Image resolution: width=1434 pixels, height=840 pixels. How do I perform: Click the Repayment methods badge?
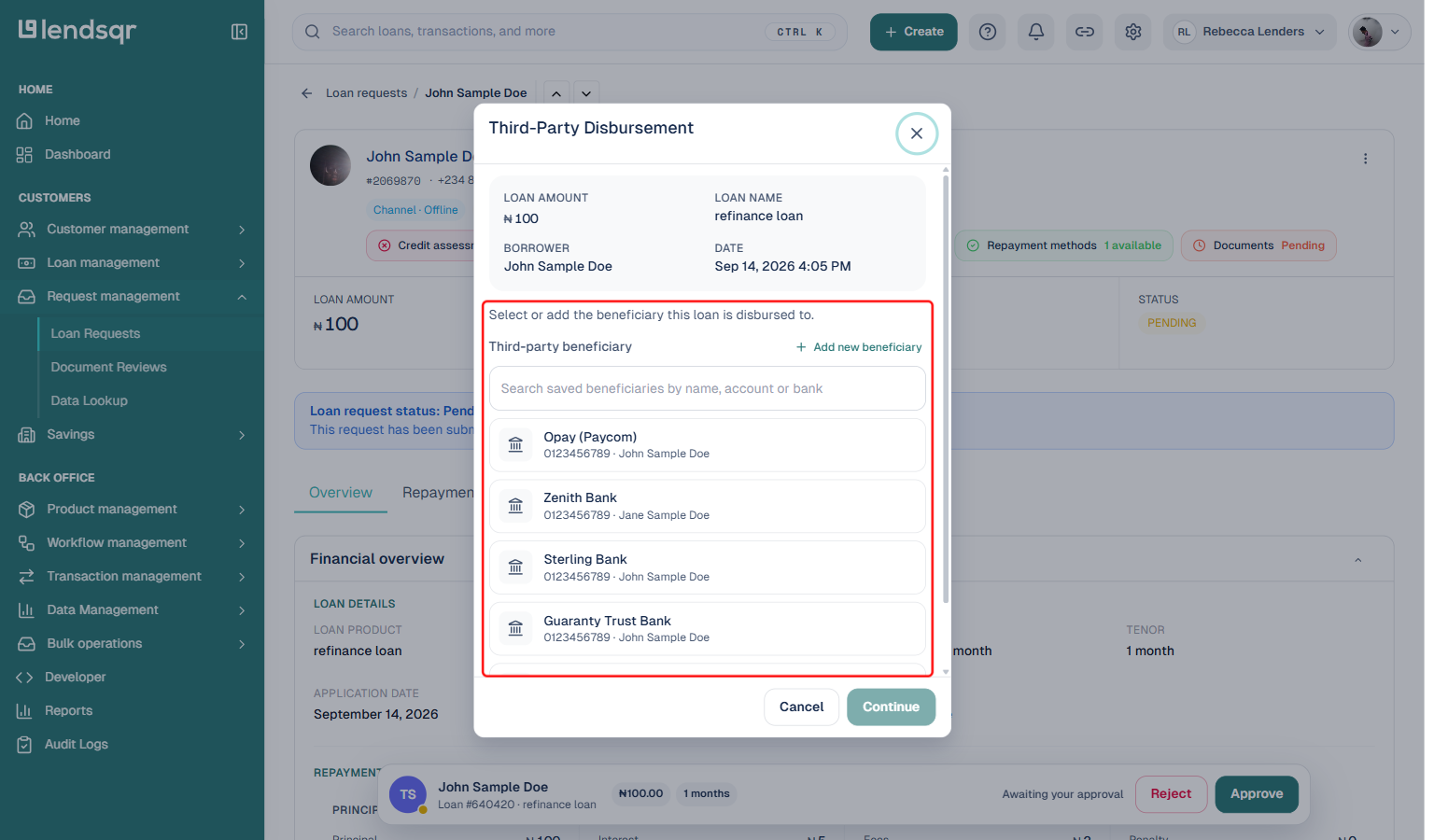(1064, 245)
